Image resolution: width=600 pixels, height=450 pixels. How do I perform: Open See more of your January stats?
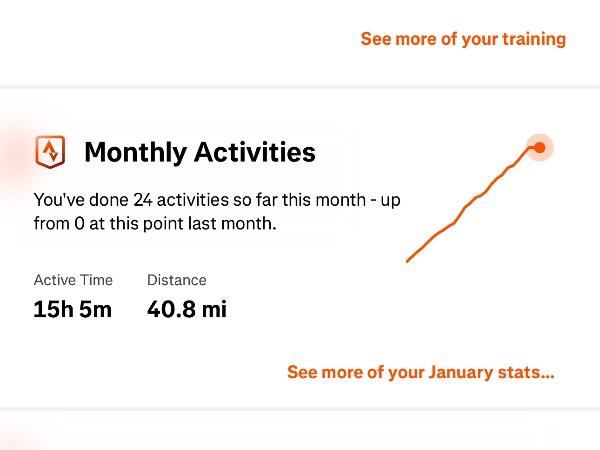[x=420, y=373]
